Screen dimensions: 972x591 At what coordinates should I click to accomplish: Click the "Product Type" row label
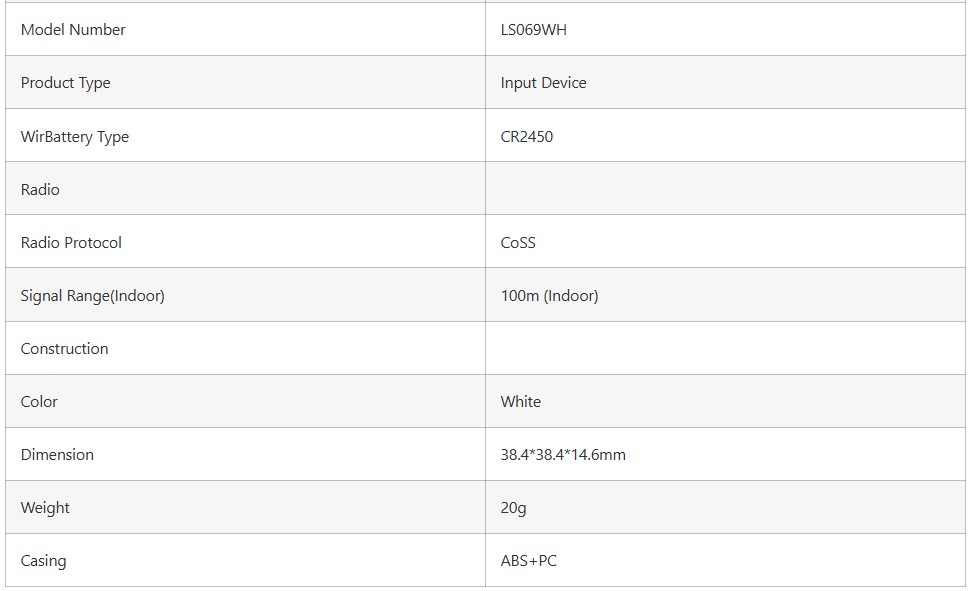65,83
